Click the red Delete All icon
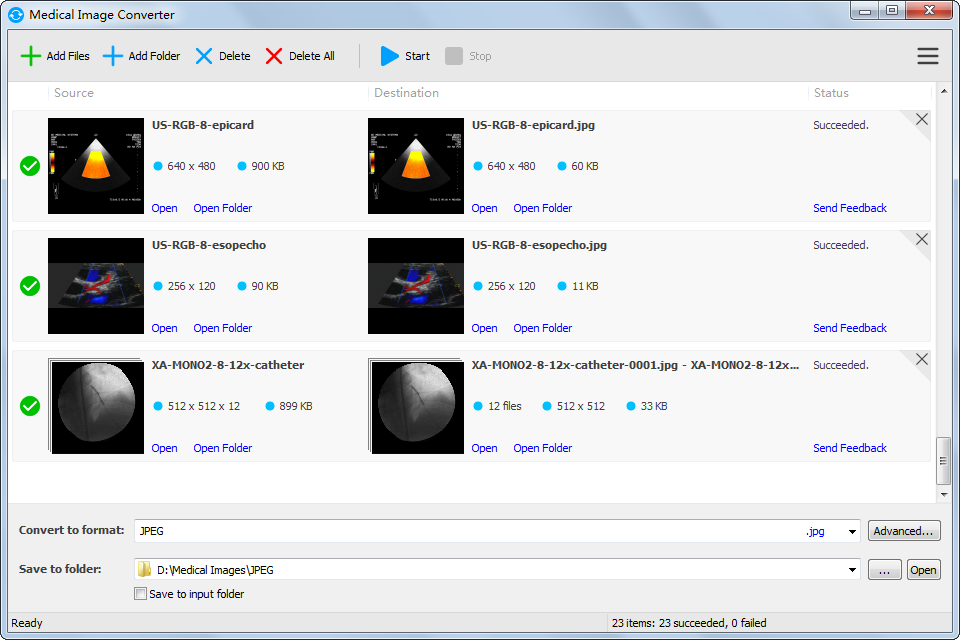The height and width of the screenshot is (640, 960). coord(274,56)
